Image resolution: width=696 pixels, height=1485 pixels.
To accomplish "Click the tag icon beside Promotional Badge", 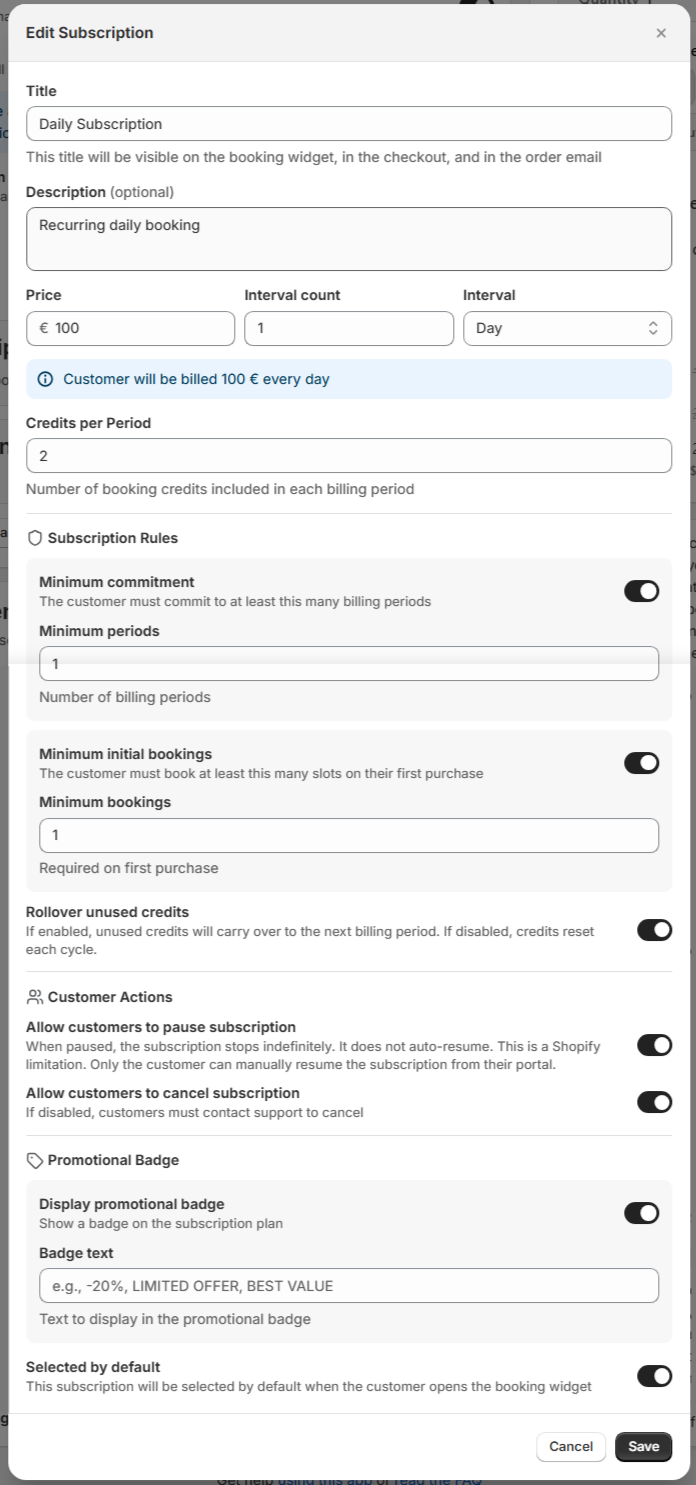I will [x=35, y=1160].
